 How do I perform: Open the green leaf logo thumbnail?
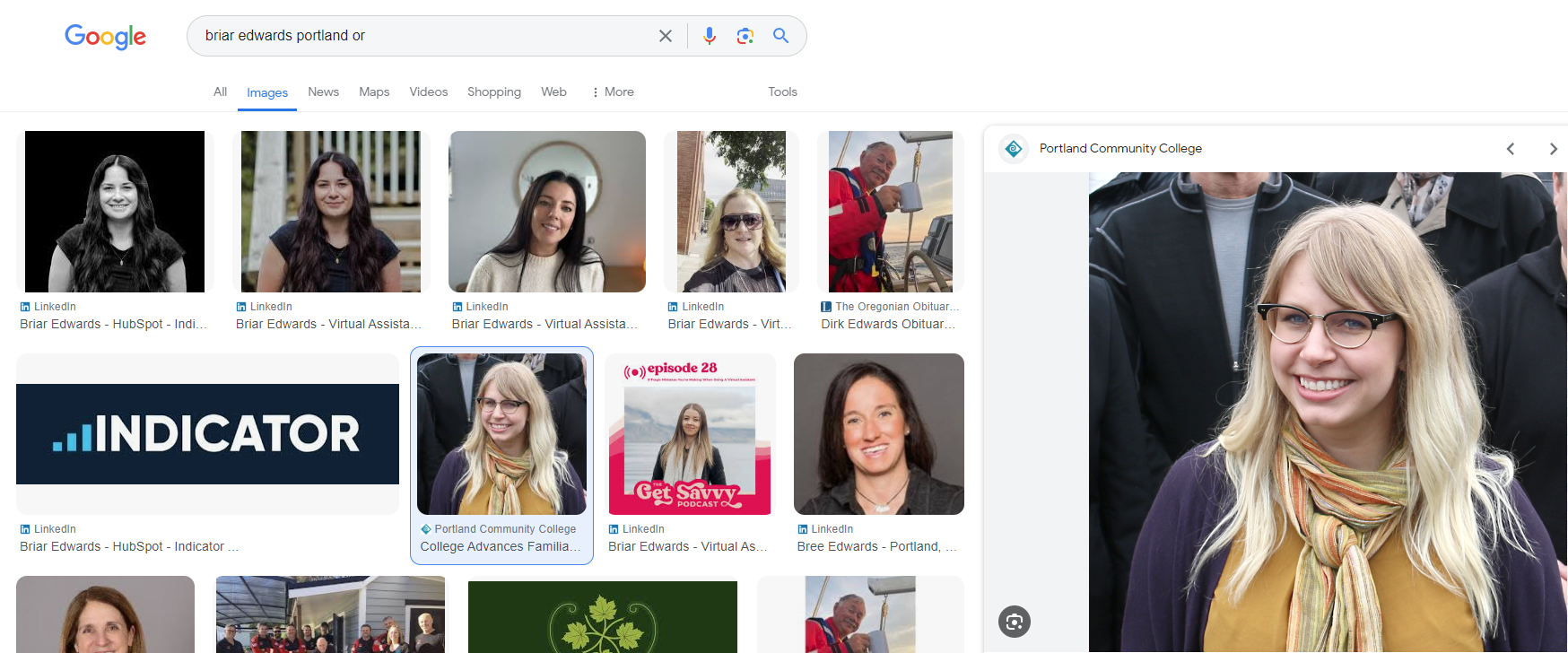[603, 615]
